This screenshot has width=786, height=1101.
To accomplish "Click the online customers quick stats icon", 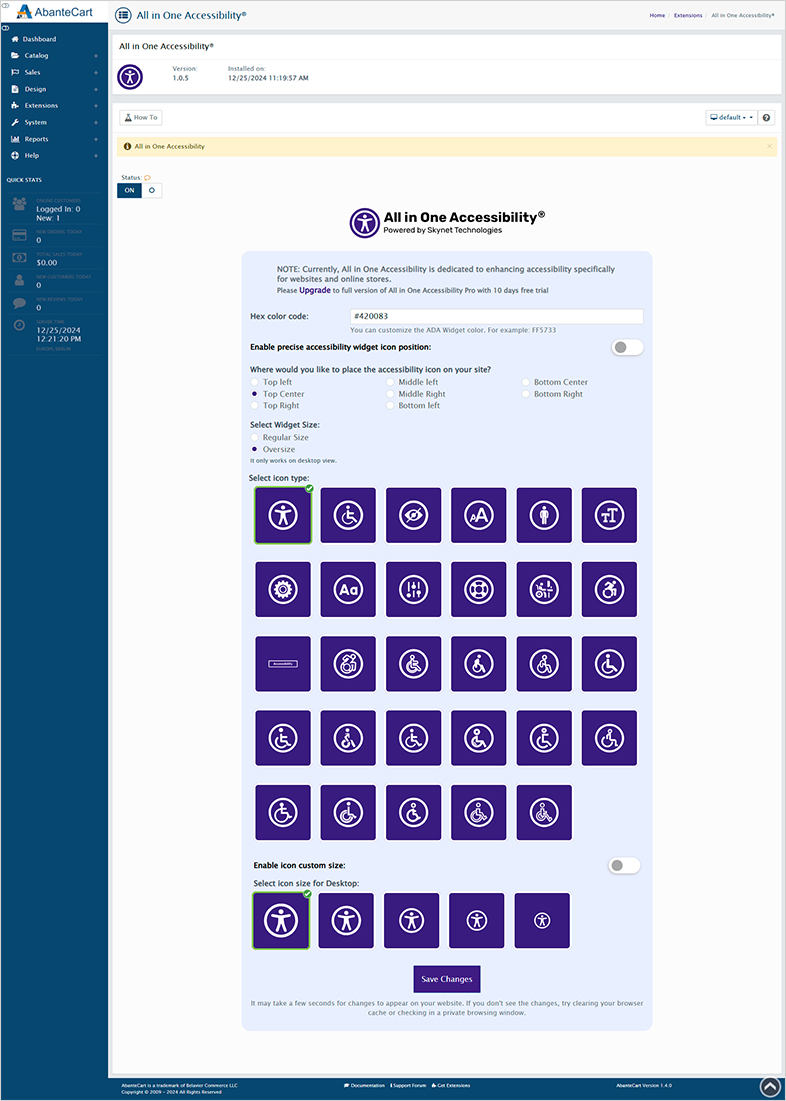I will (20, 204).
